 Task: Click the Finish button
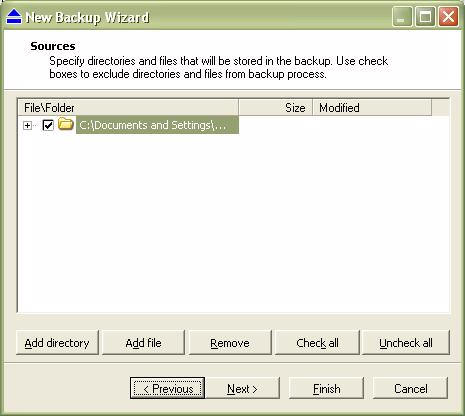point(326,388)
